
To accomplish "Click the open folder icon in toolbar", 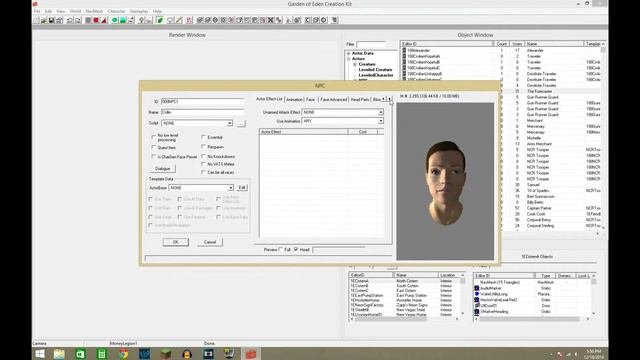I will pyautogui.click(x=43, y=20).
